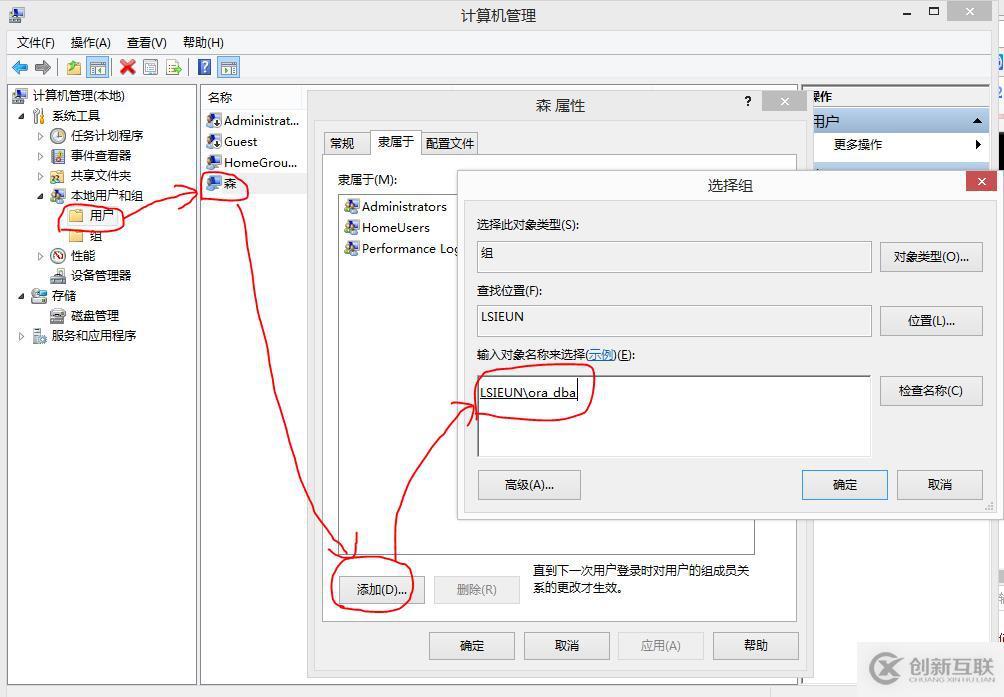Click the Device Manager icon in tree
1004x697 pixels.
coord(58,276)
